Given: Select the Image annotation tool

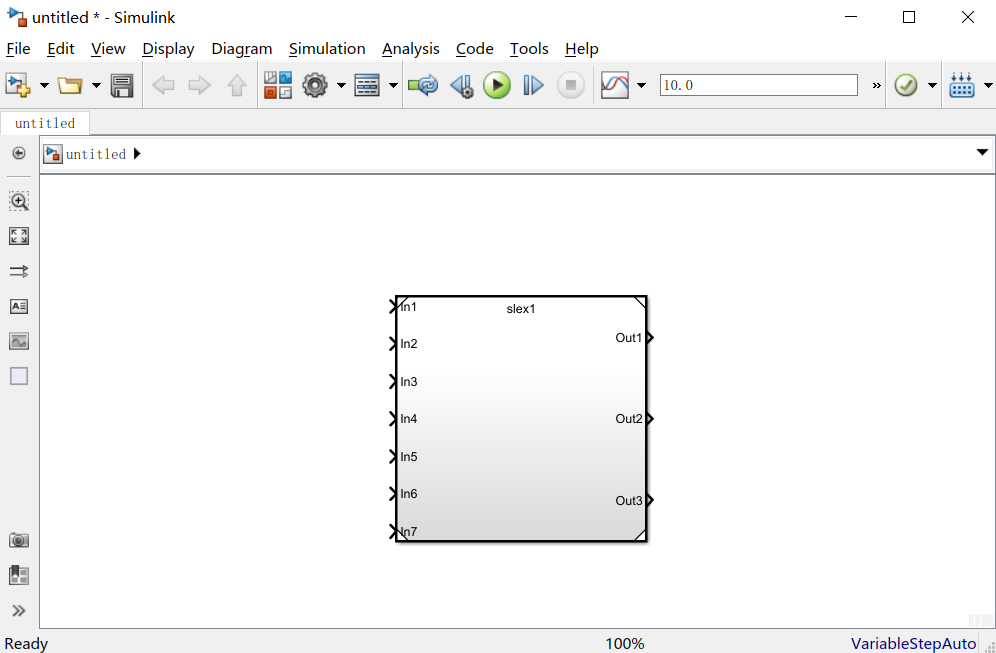Looking at the screenshot, I should click(x=19, y=342).
